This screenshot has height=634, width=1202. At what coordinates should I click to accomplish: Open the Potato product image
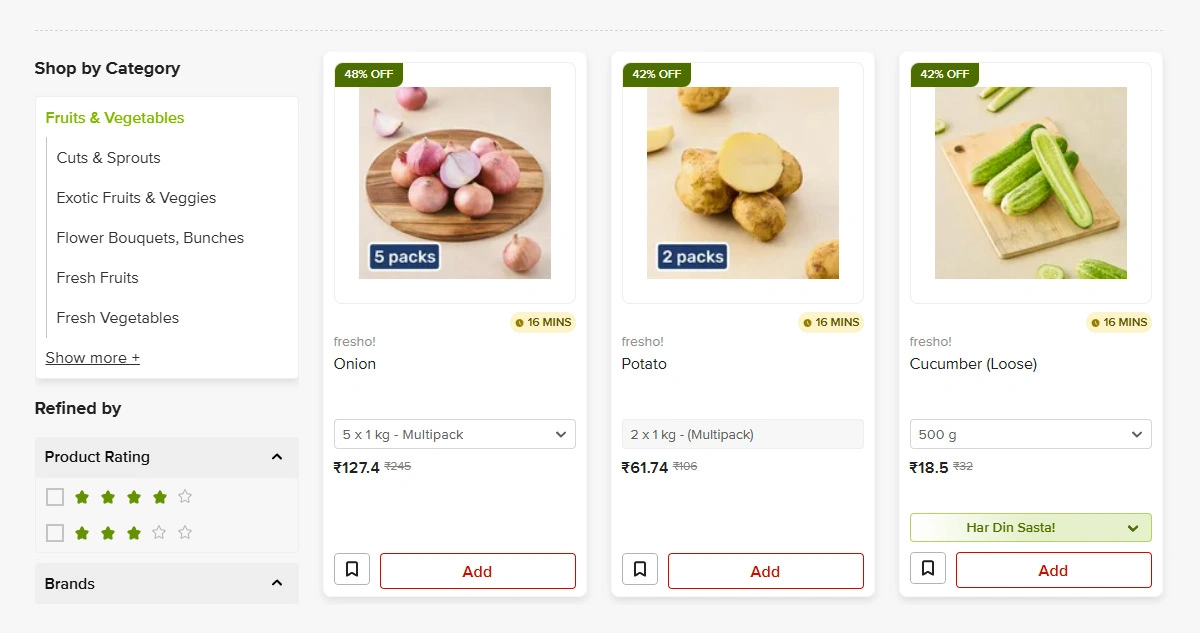tap(743, 183)
